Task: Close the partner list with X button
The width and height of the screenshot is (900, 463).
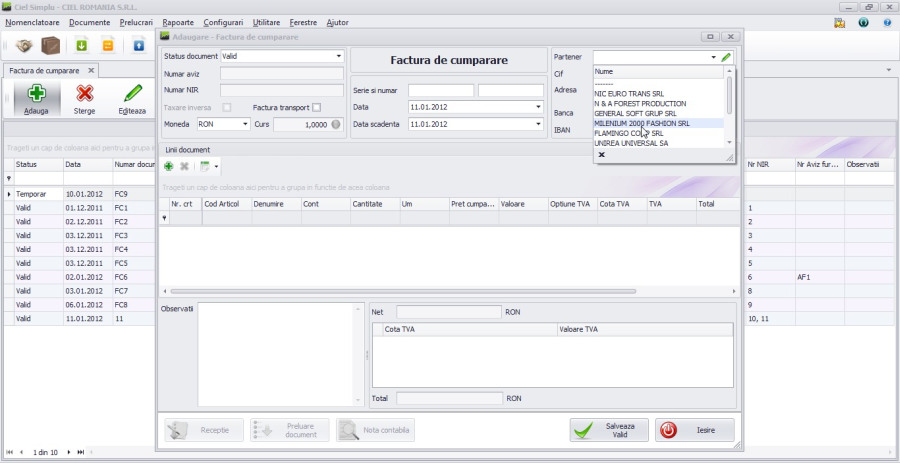Action: tap(601, 155)
